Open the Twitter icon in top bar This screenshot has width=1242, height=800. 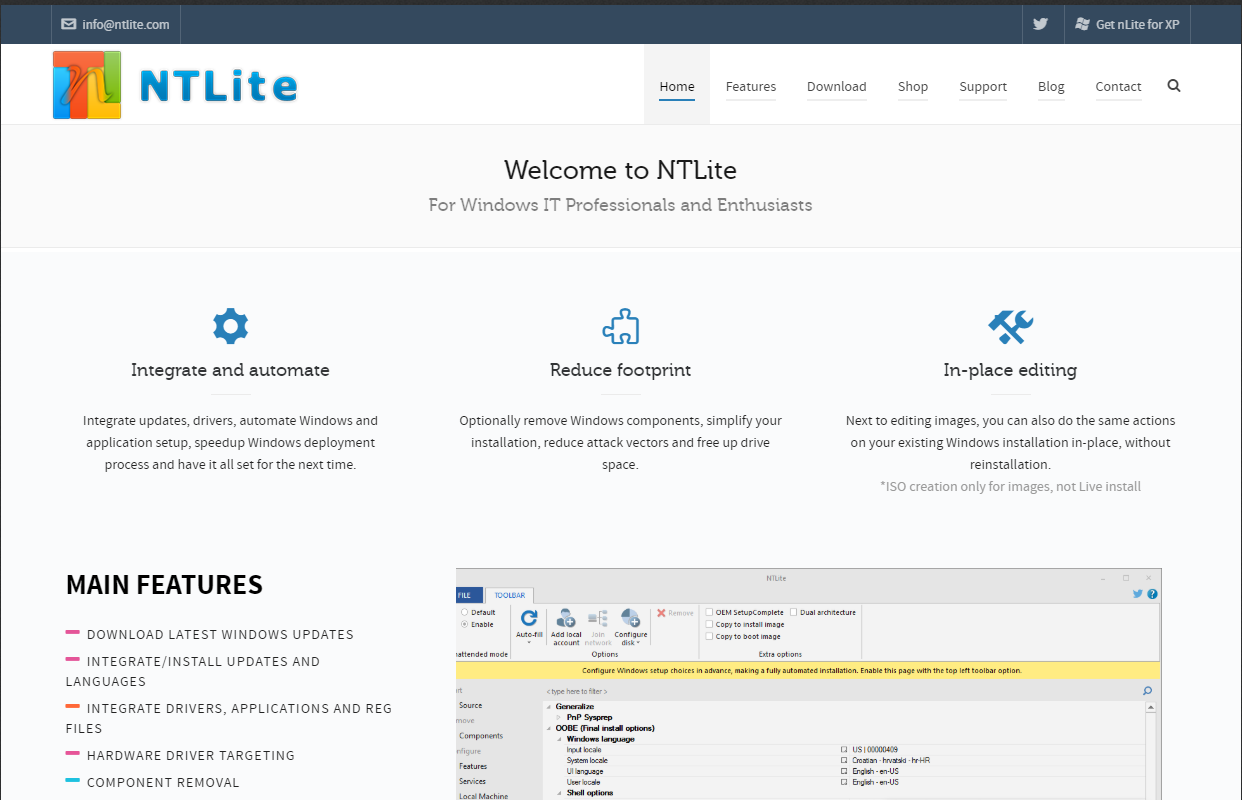tap(1040, 24)
